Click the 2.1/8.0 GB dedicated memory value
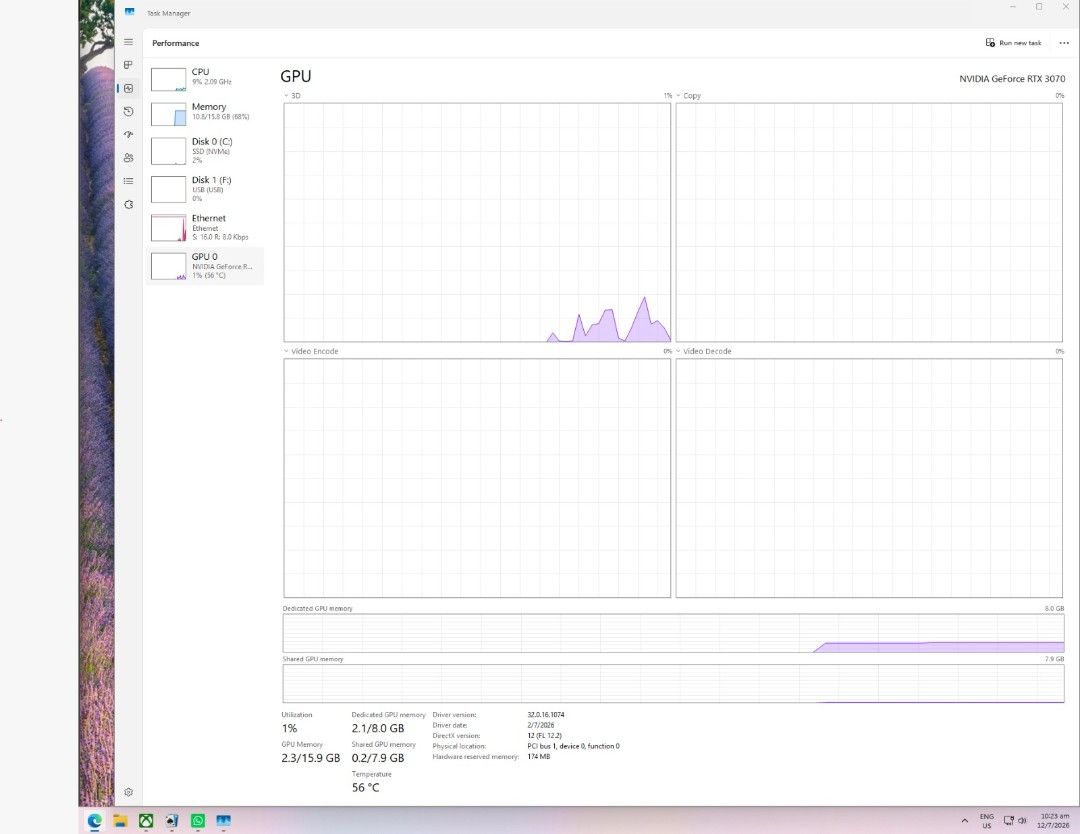The image size is (1080, 834). coord(377,728)
